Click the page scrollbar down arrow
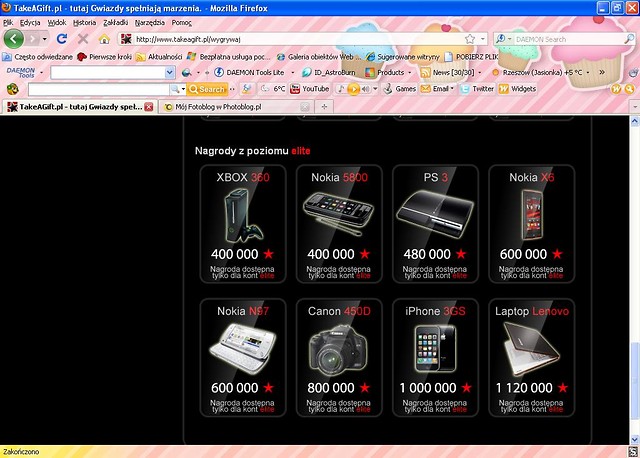This screenshot has height=458, width=640. (x=635, y=440)
